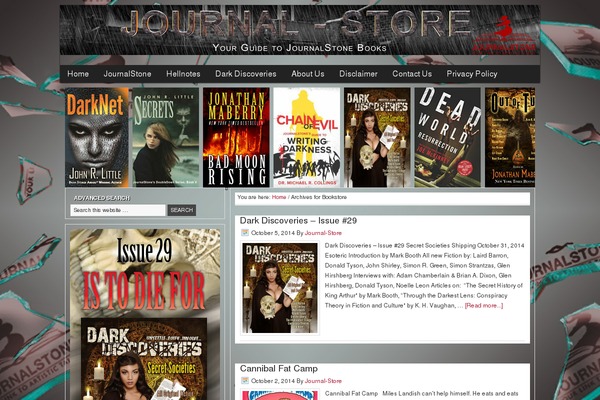The height and width of the screenshot is (400, 600).
Task: Open the Cannibal Fat Camp post title
Action: click(x=279, y=368)
